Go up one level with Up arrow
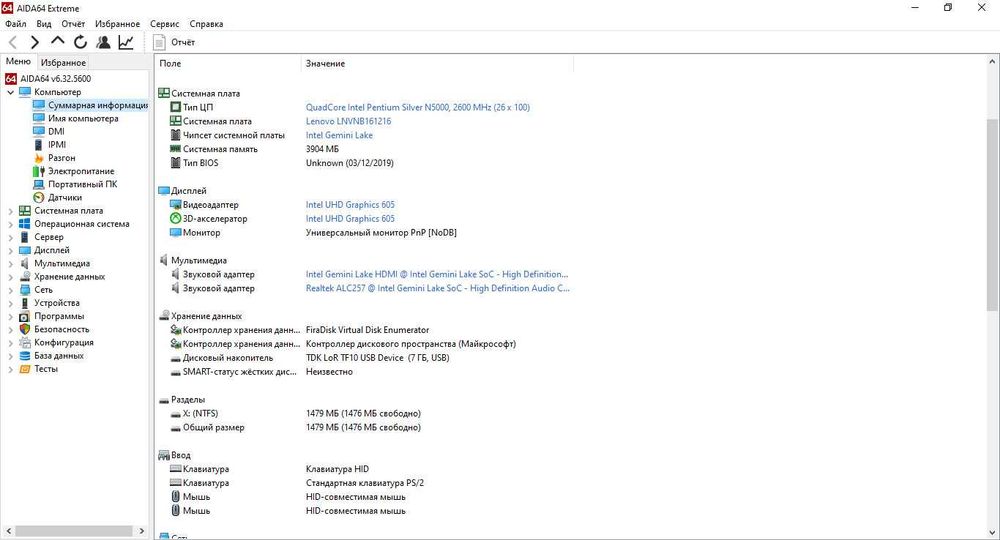1000x540 pixels. pyautogui.click(x=57, y=41)
